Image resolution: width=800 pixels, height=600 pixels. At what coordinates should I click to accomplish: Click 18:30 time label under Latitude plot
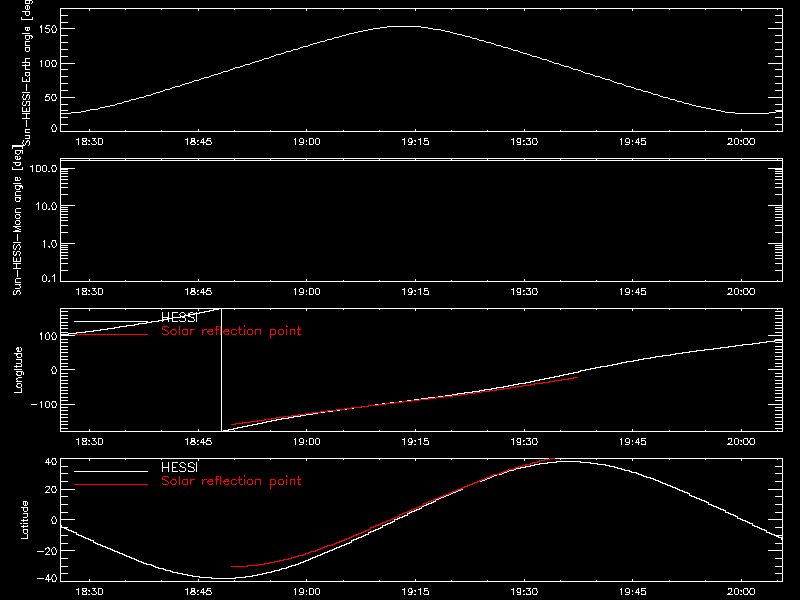(x=89, y=592)
